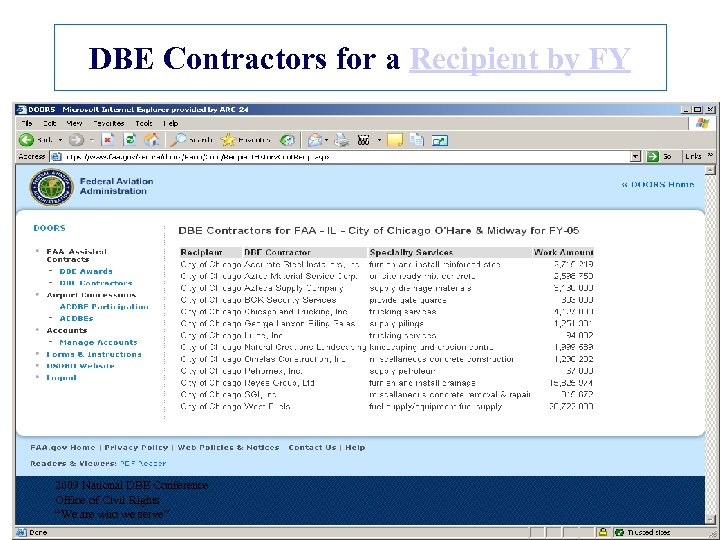Click the FAA seal logo

tap(51, 187)
